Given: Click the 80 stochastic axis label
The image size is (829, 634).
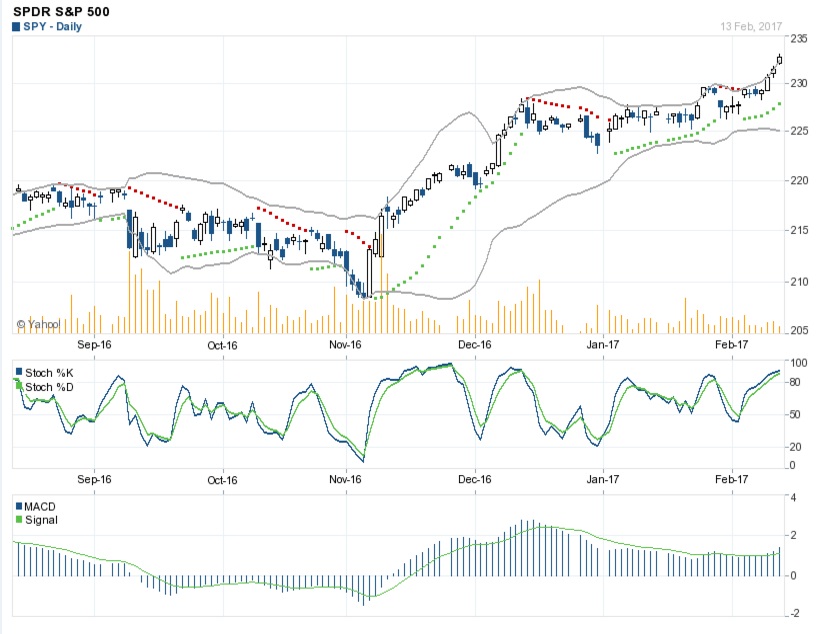Looking at the screenshot, I should tap(795, 382).
